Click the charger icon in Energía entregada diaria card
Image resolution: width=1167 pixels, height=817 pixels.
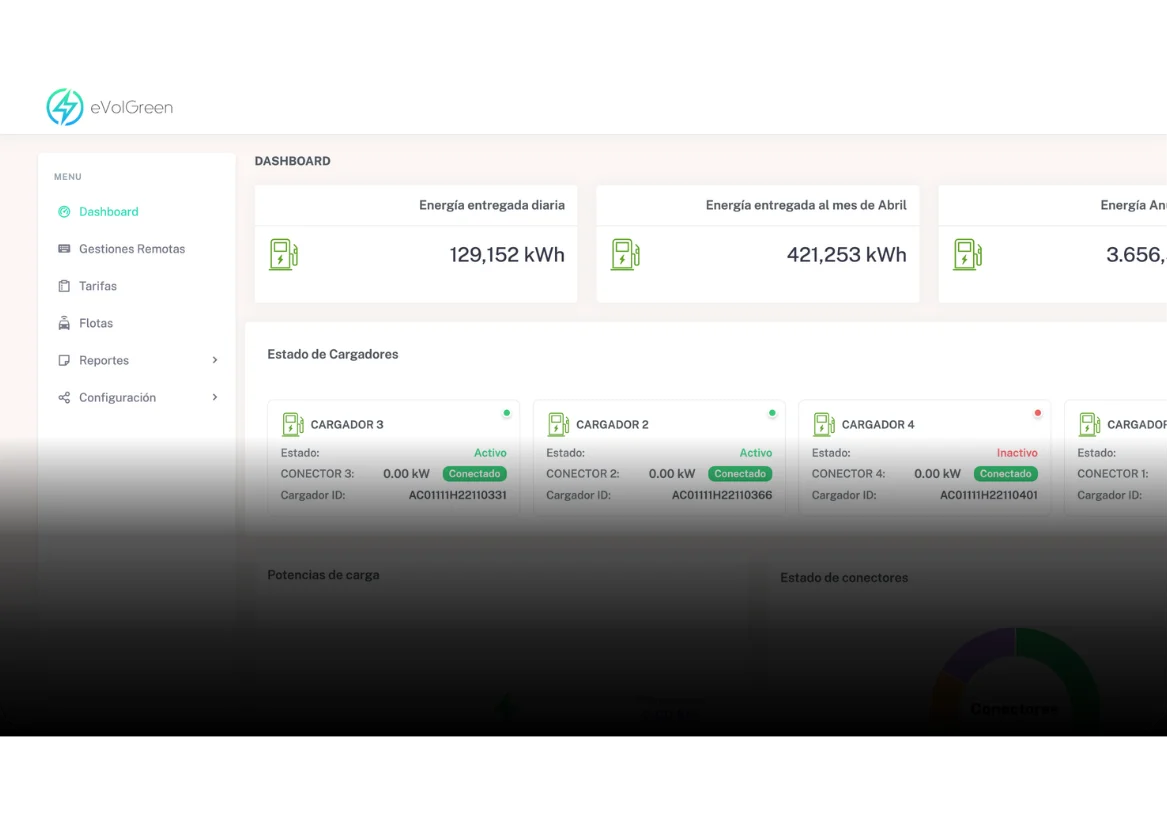284,254
